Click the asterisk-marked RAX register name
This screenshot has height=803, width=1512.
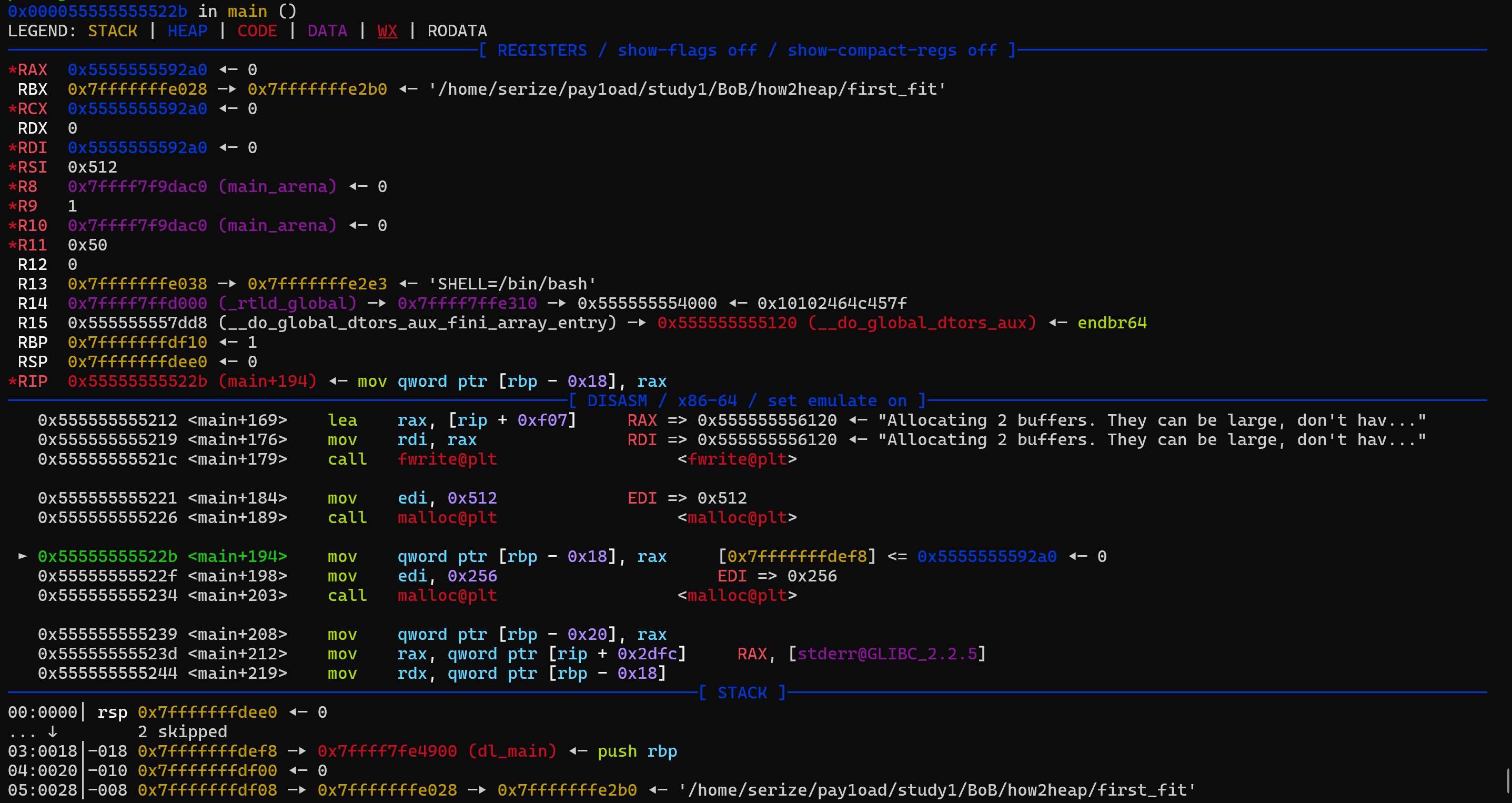[x=27, y=70]
